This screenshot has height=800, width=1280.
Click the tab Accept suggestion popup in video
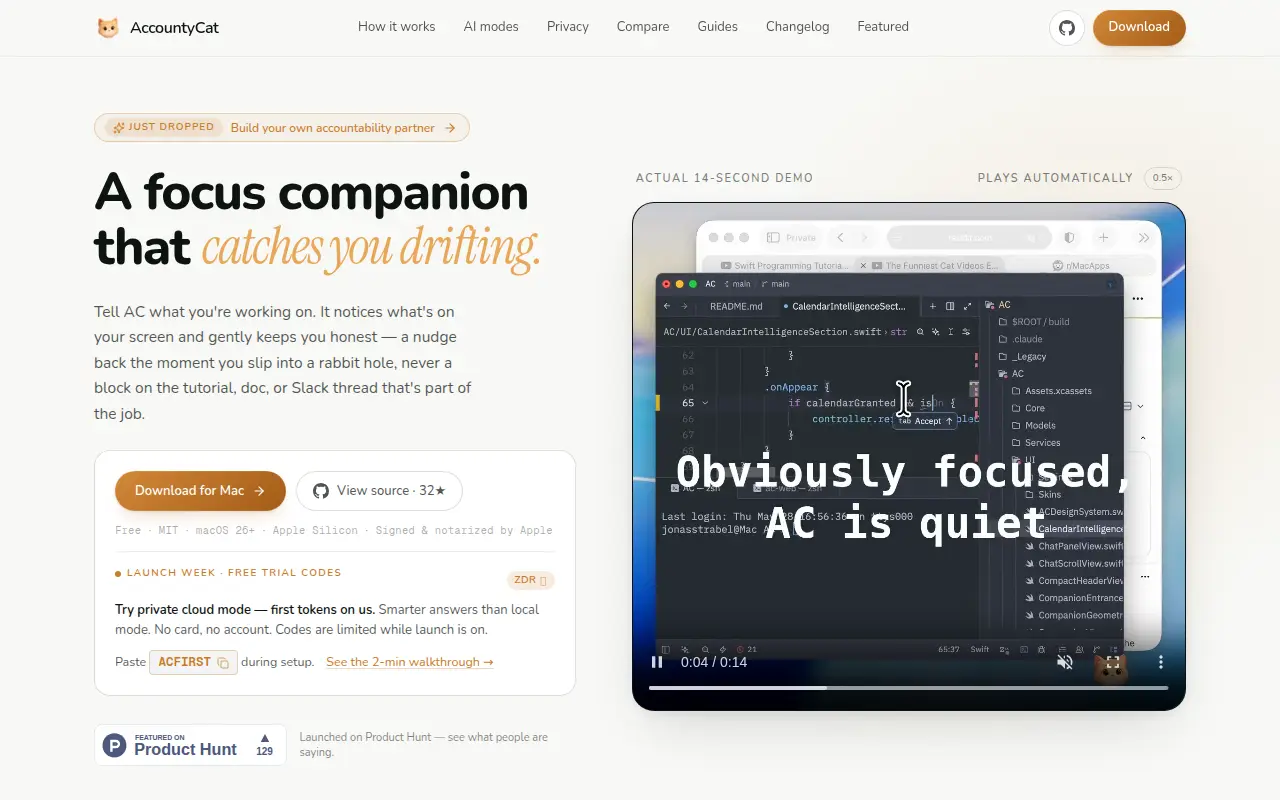(x=925, y=421)
